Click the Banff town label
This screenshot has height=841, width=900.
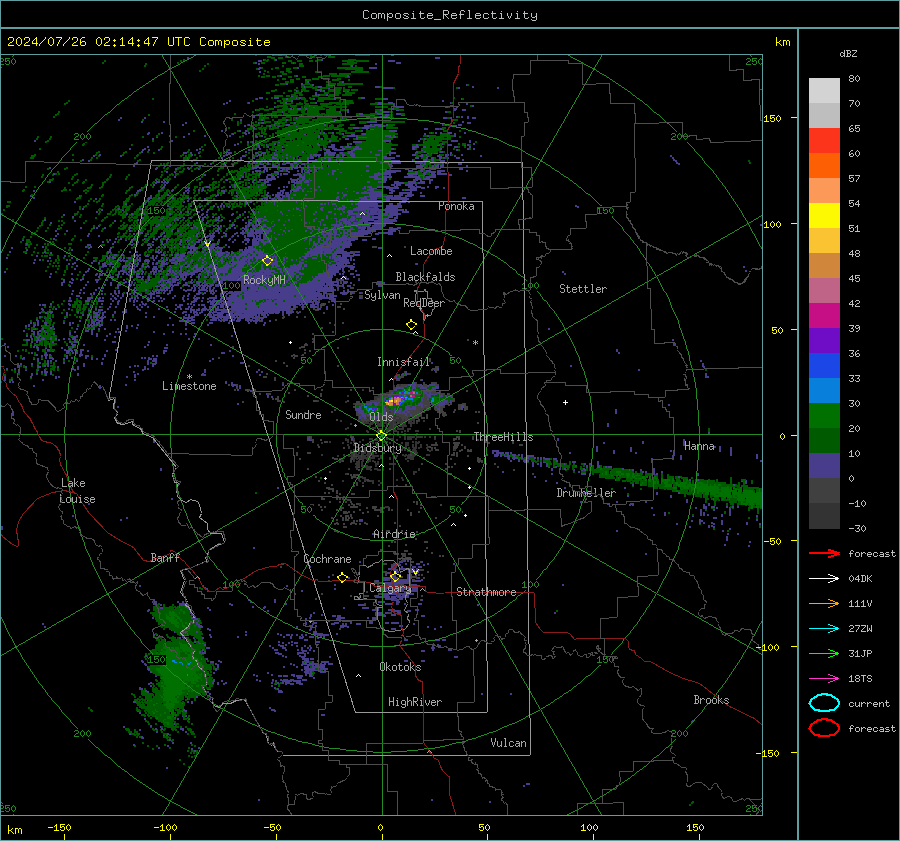[165, 557]
